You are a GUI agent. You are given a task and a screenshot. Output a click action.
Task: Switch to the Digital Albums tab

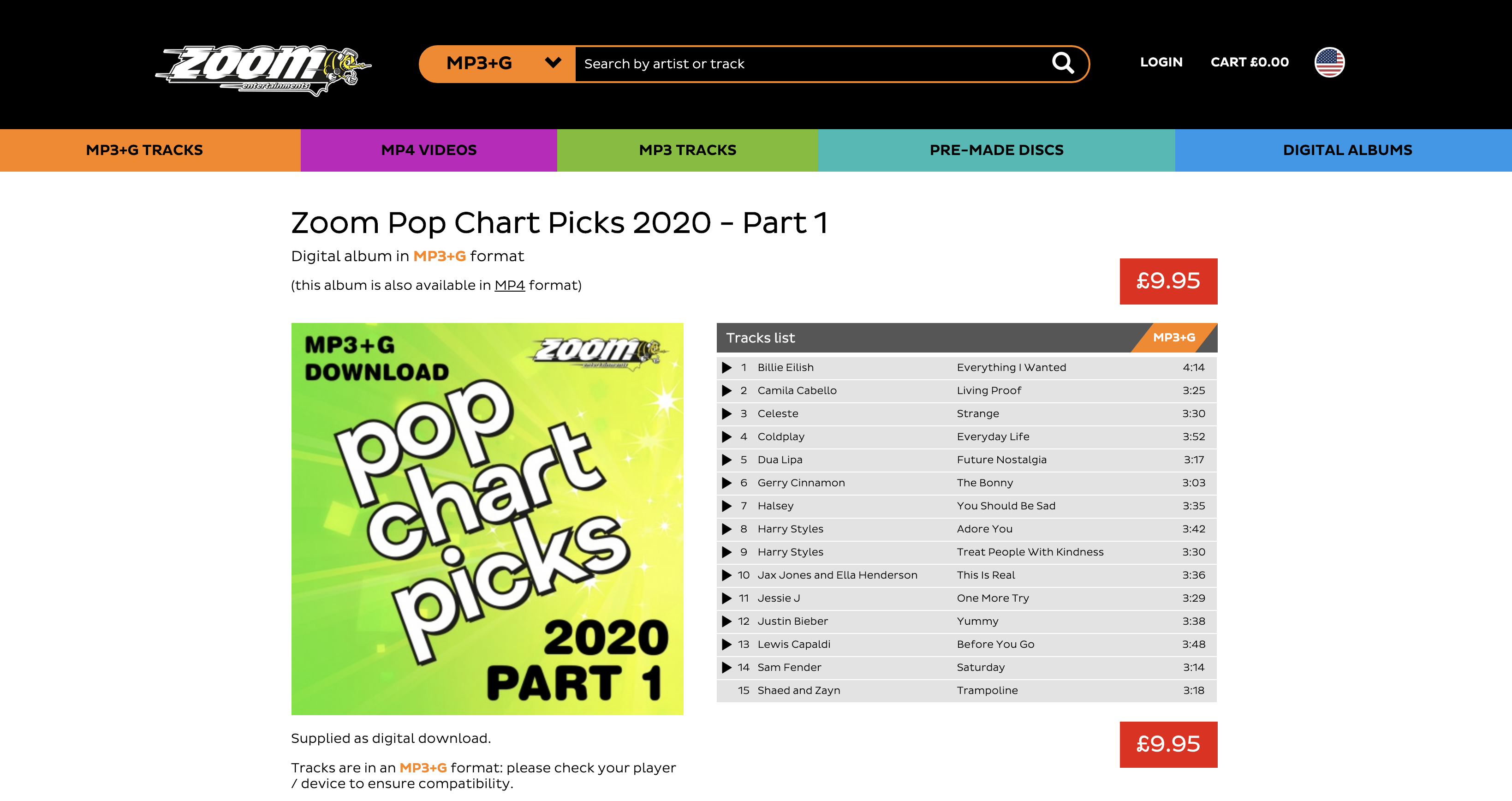pyautogui.click(x=1347, y=150)
